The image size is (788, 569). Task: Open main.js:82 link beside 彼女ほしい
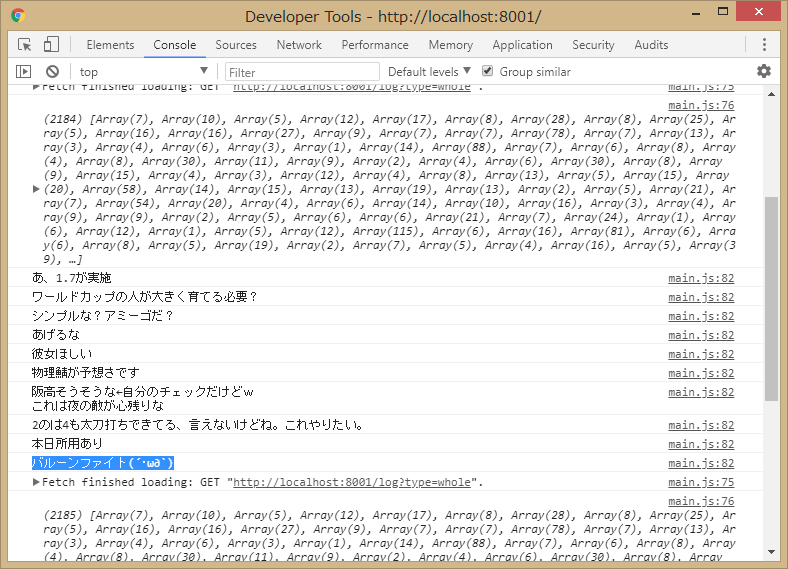(x=701, y=354)
